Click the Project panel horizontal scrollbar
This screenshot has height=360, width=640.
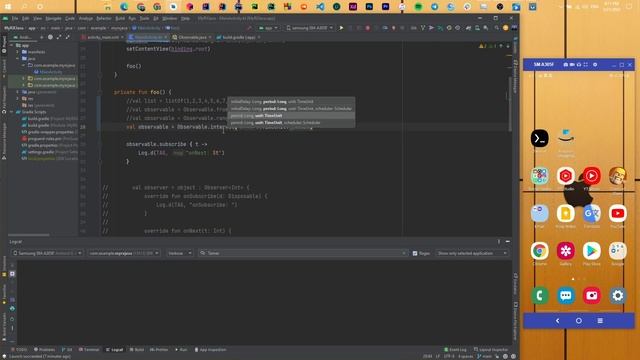pos(29,235)
